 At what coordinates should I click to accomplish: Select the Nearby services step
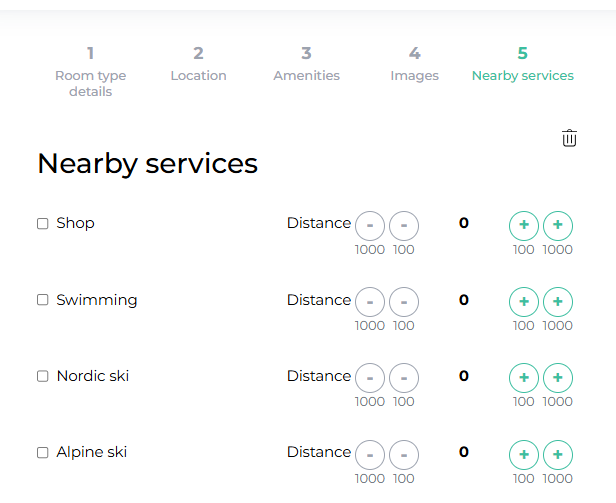[x=522, y=64]
